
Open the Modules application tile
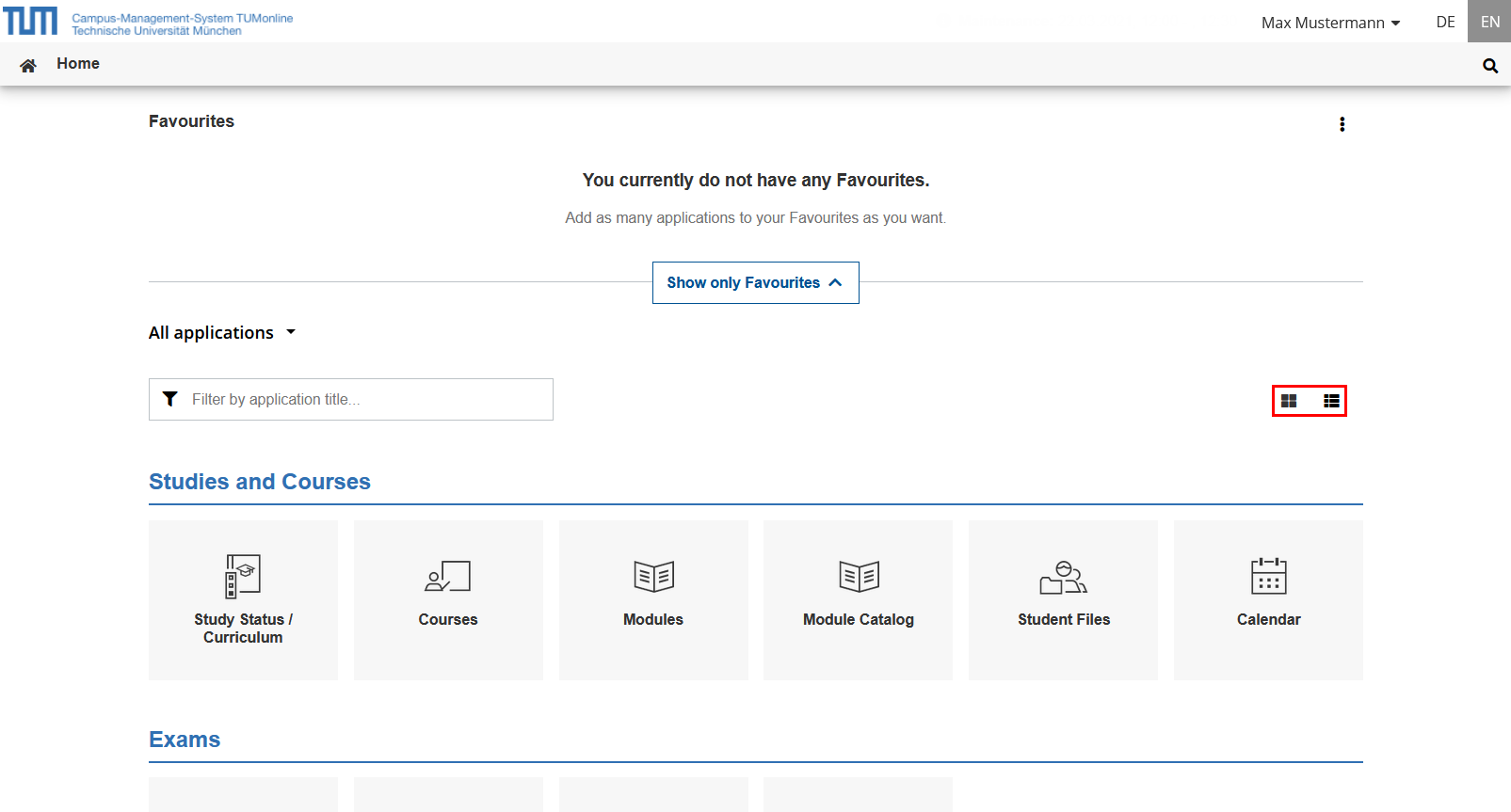coord(653,599)
